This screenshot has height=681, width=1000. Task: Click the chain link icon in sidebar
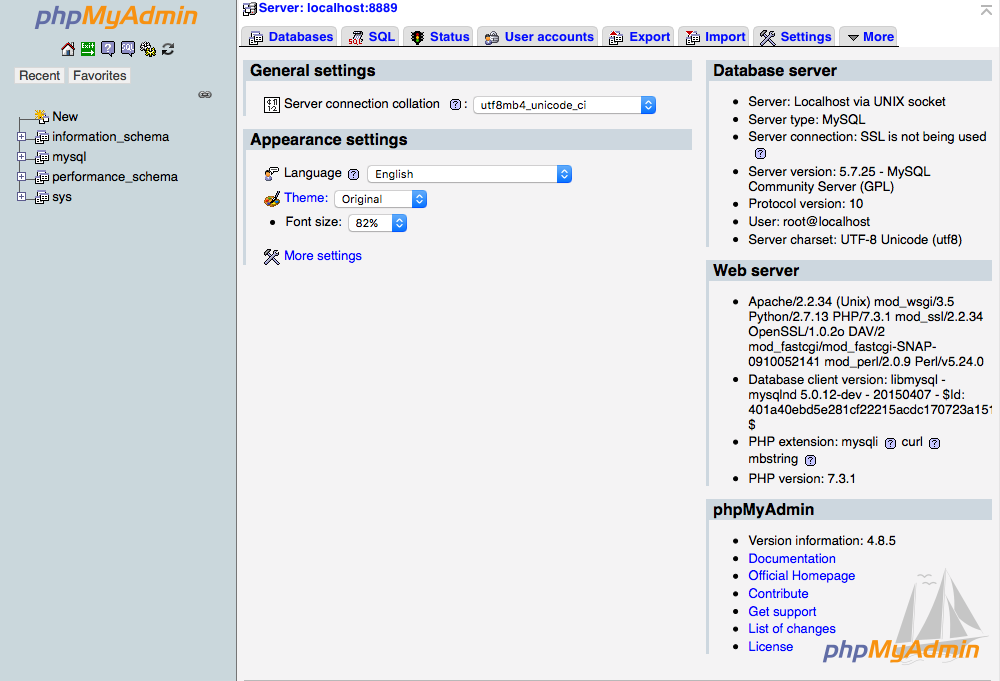(205, 95)
